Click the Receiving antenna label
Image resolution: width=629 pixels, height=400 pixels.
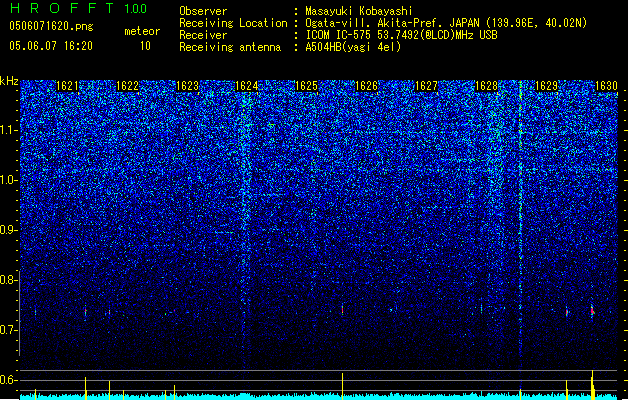230,47
